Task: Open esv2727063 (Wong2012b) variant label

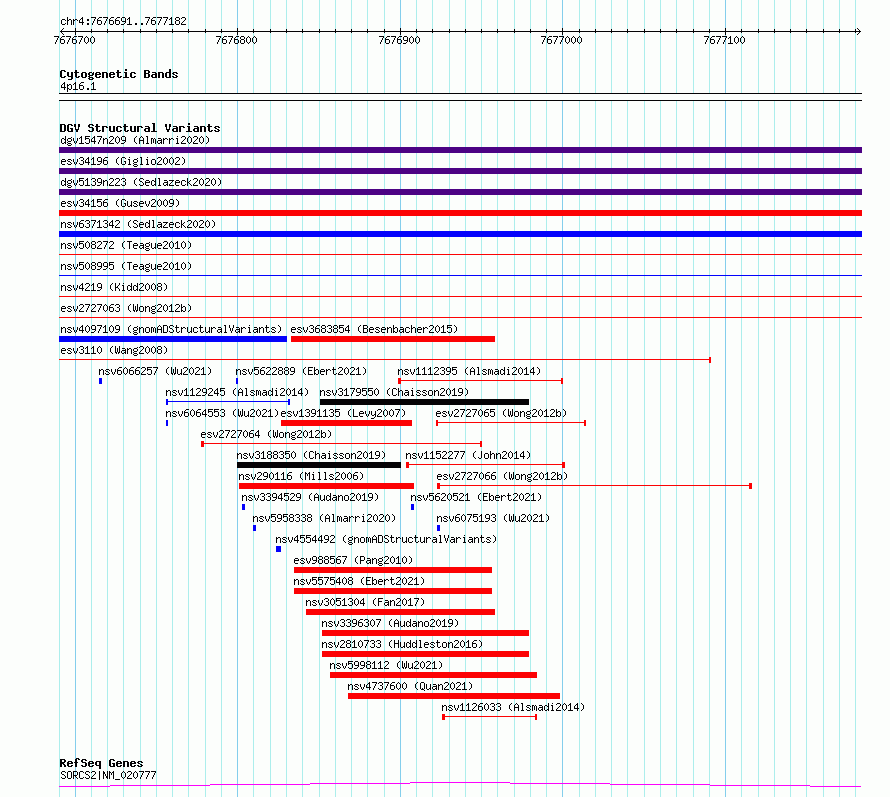Action: (126, 308)
